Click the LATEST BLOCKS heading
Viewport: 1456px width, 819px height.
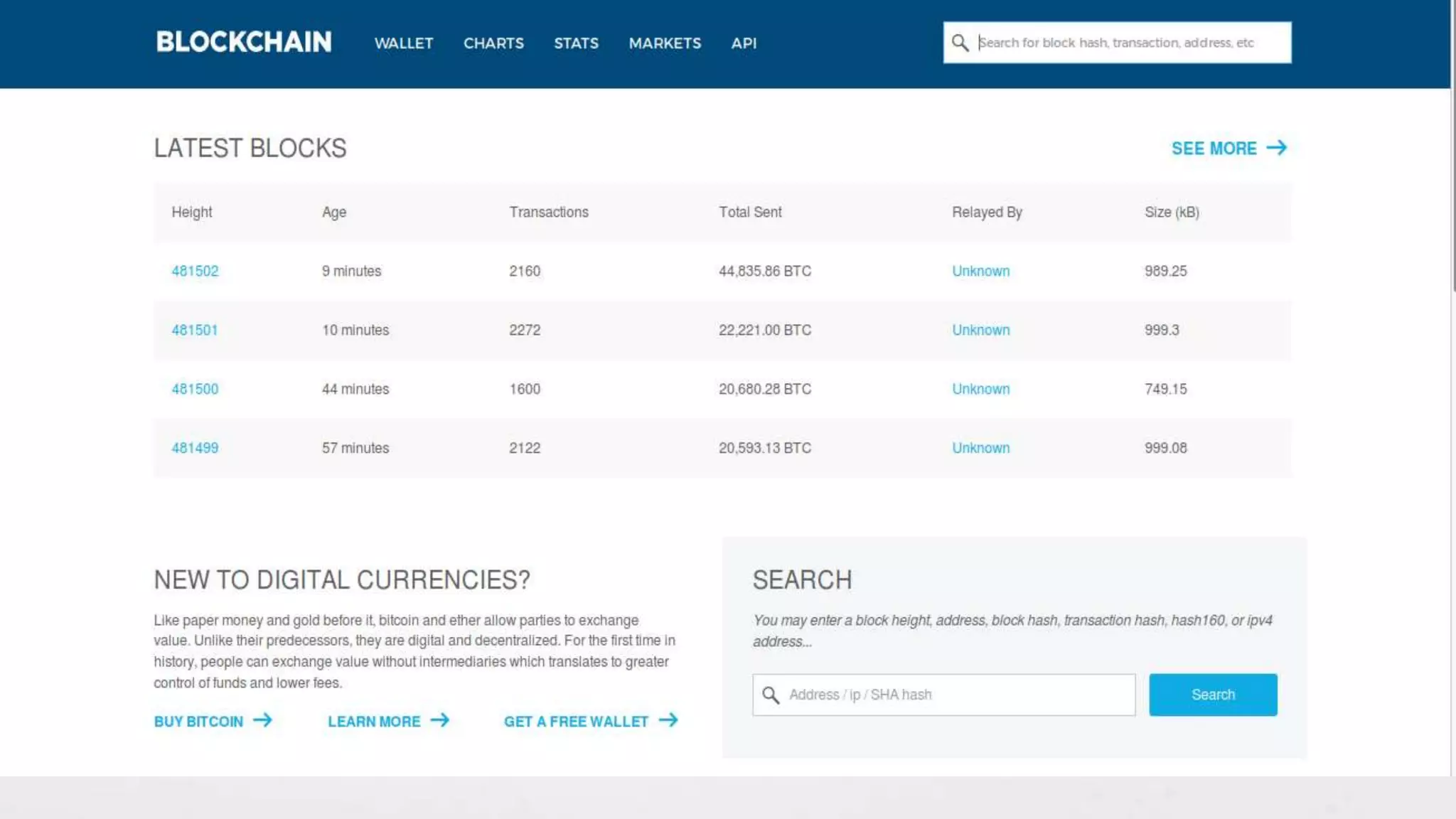250,148
